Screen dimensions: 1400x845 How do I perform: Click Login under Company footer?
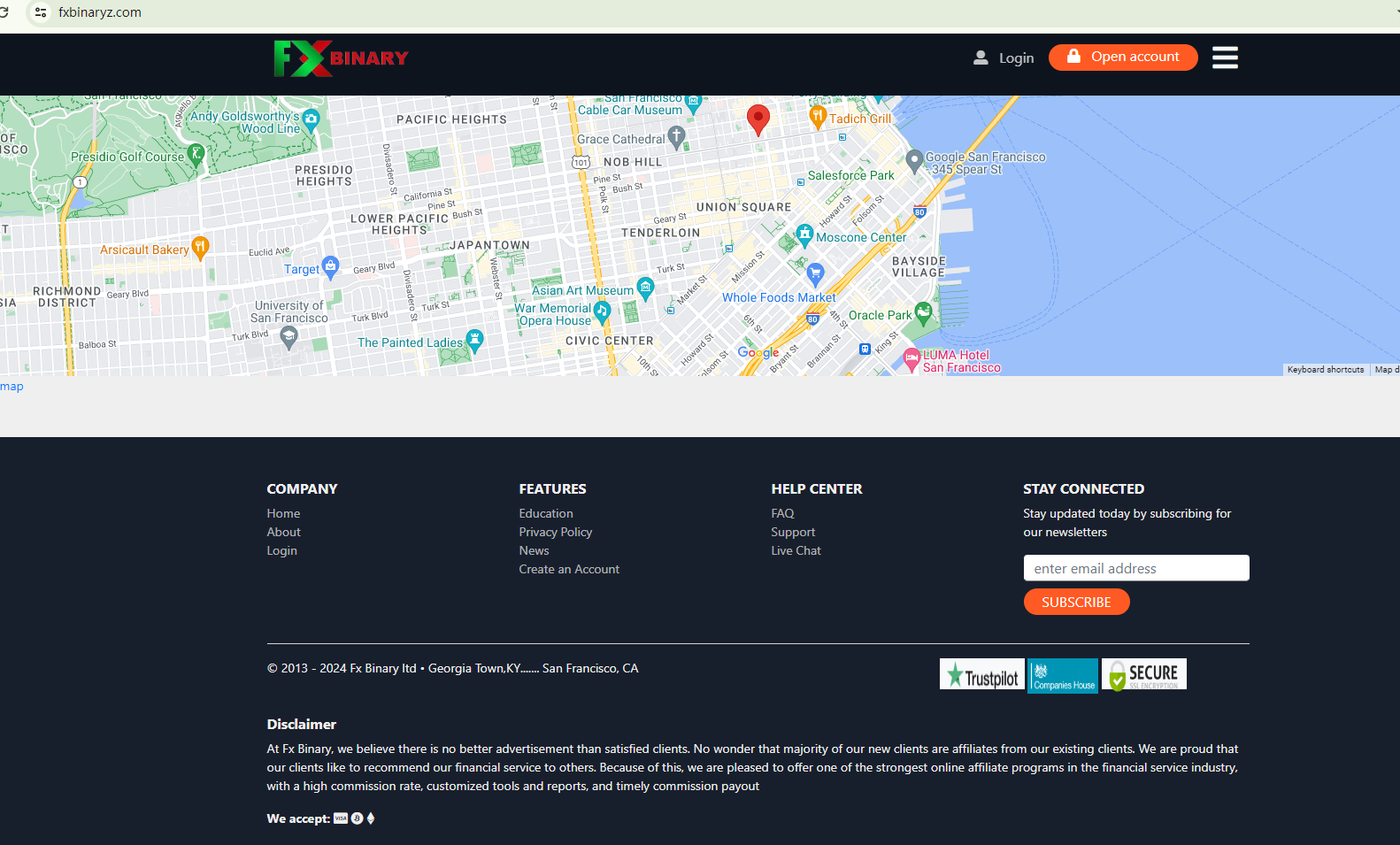click(x=281, y=550)
